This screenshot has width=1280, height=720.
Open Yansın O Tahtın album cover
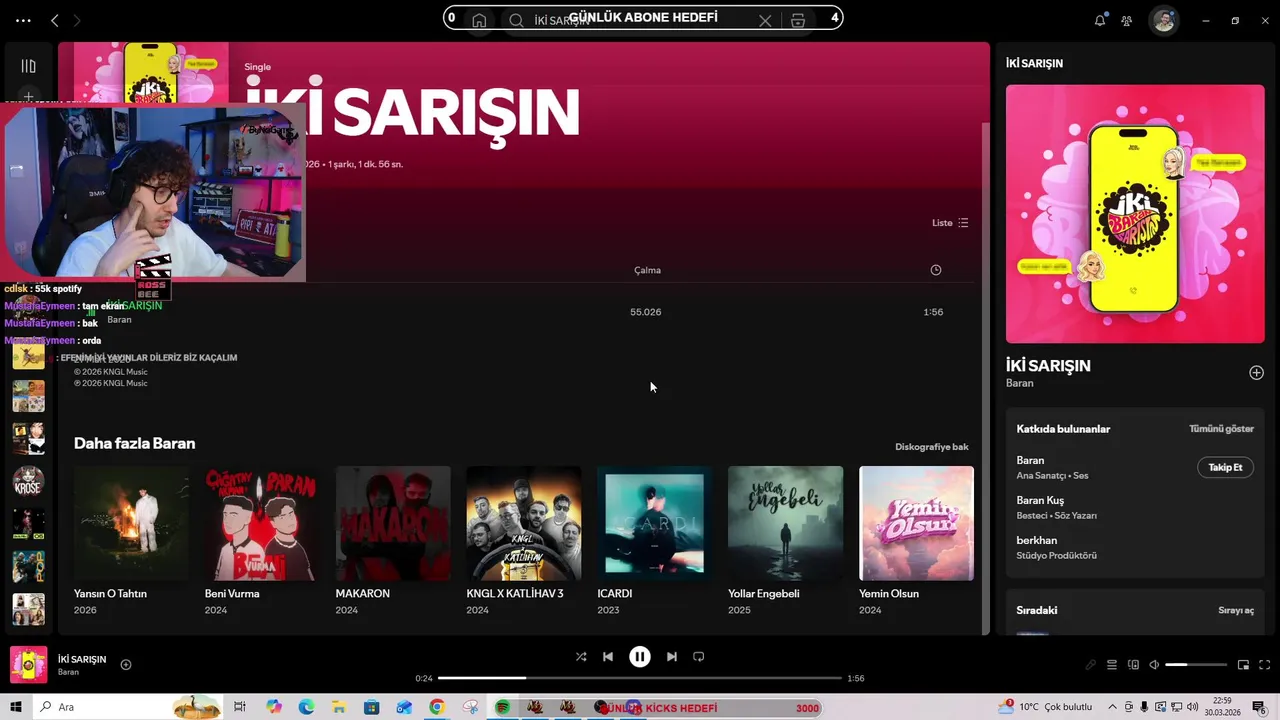coord(131,523)
